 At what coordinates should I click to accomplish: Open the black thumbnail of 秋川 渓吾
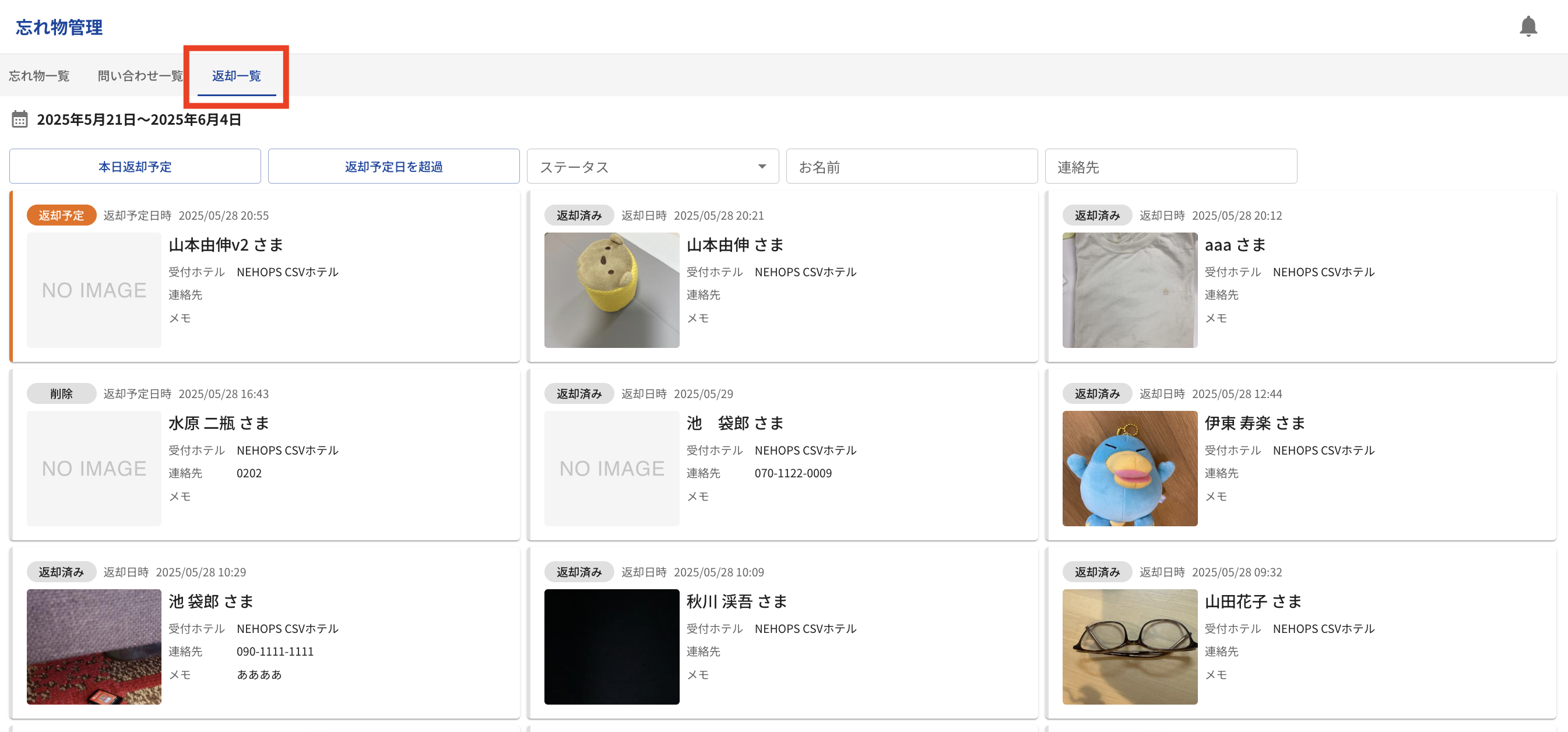[611, 647]
